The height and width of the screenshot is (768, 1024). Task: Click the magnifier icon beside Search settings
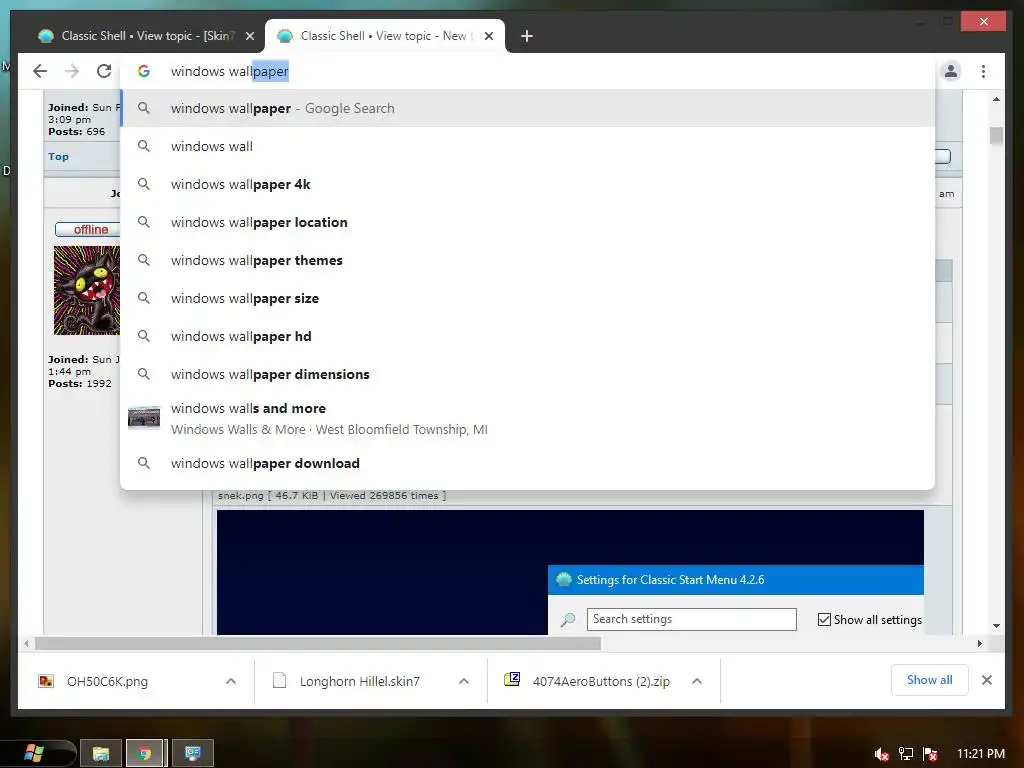(x=568, y=619)
